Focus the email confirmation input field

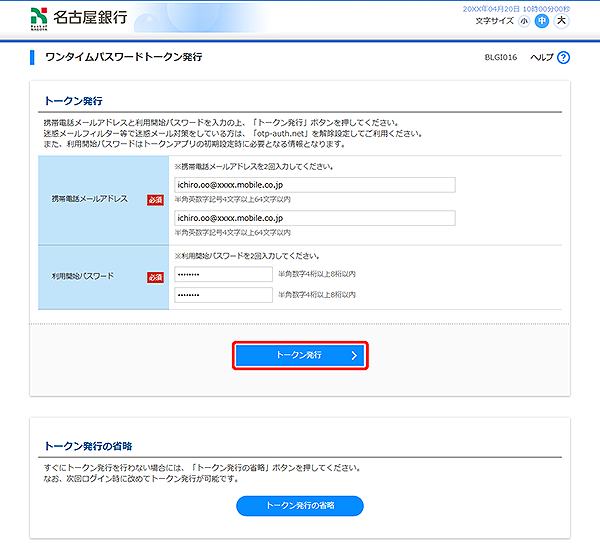point(313,217)
